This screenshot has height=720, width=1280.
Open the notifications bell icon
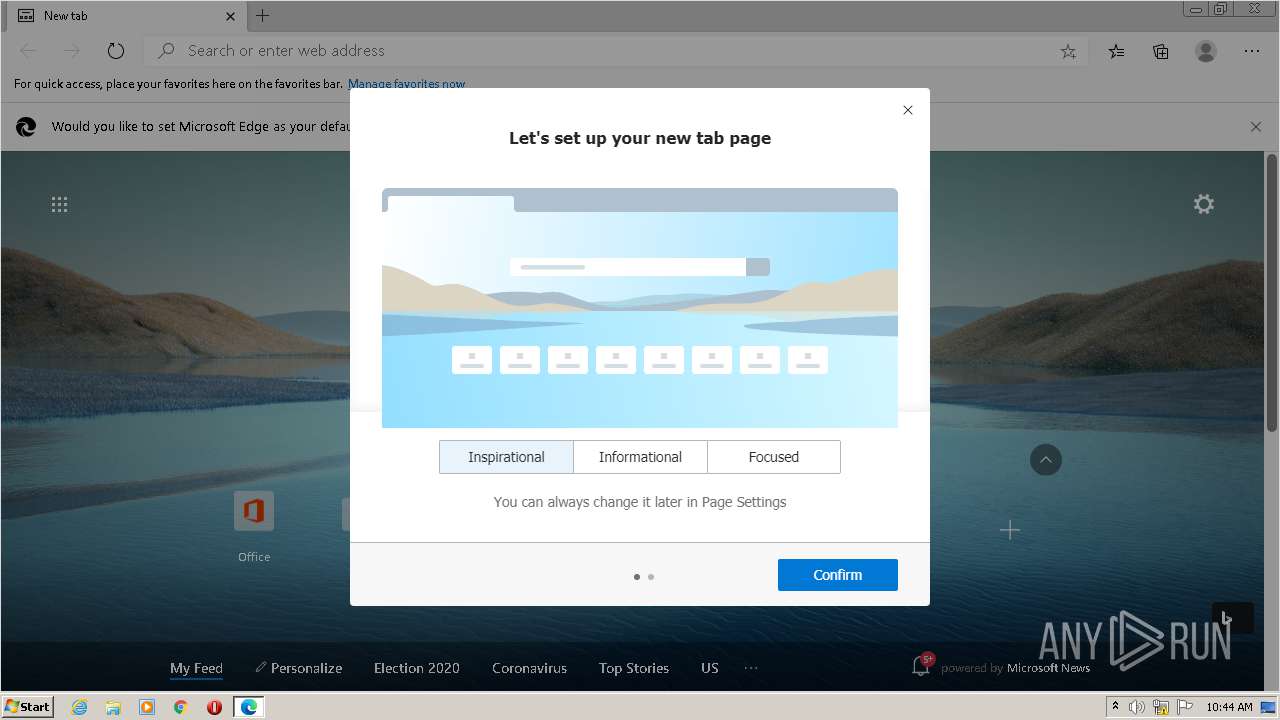pyautogui.click(x=921, y=666)
